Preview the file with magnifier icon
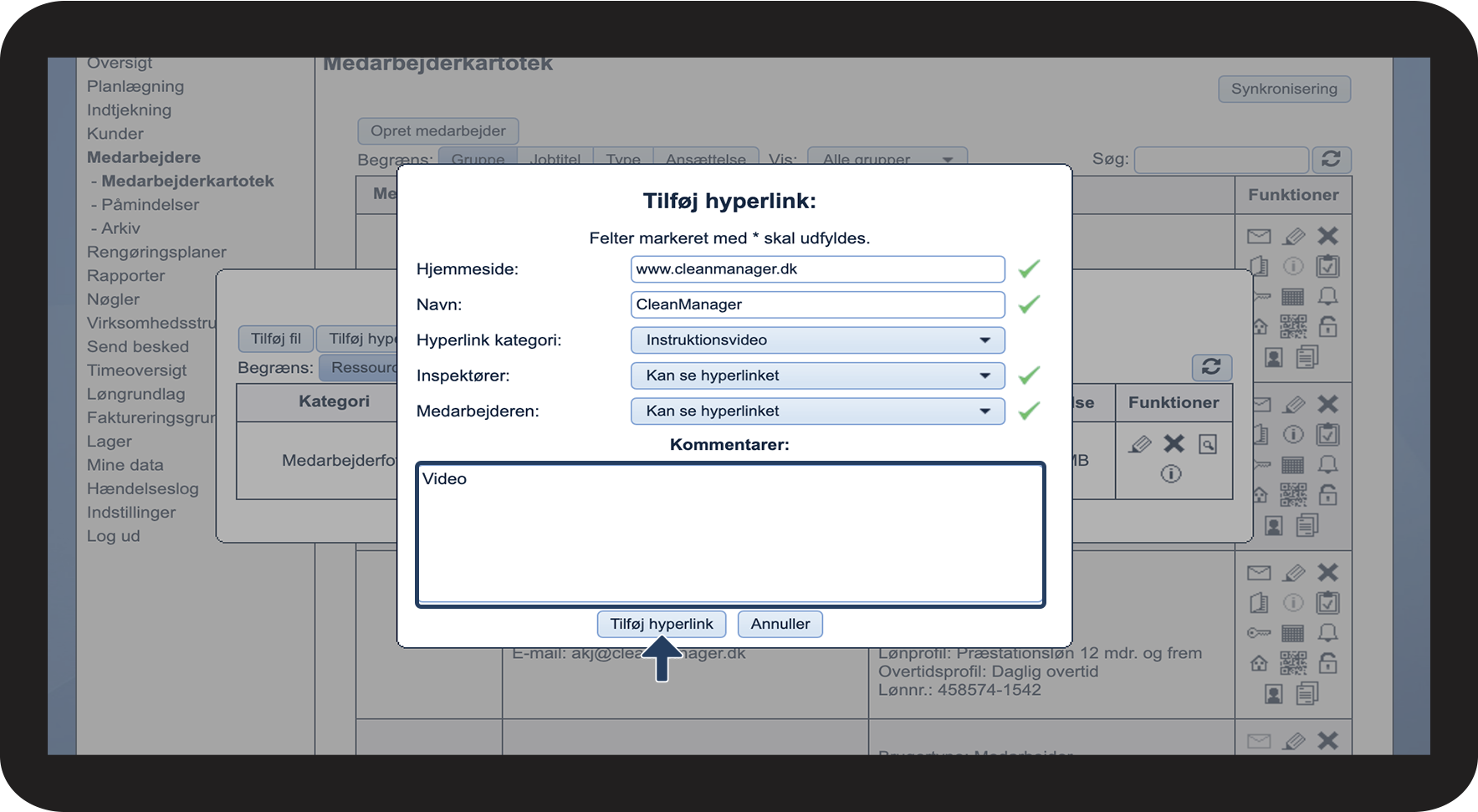 (1208, 444)
